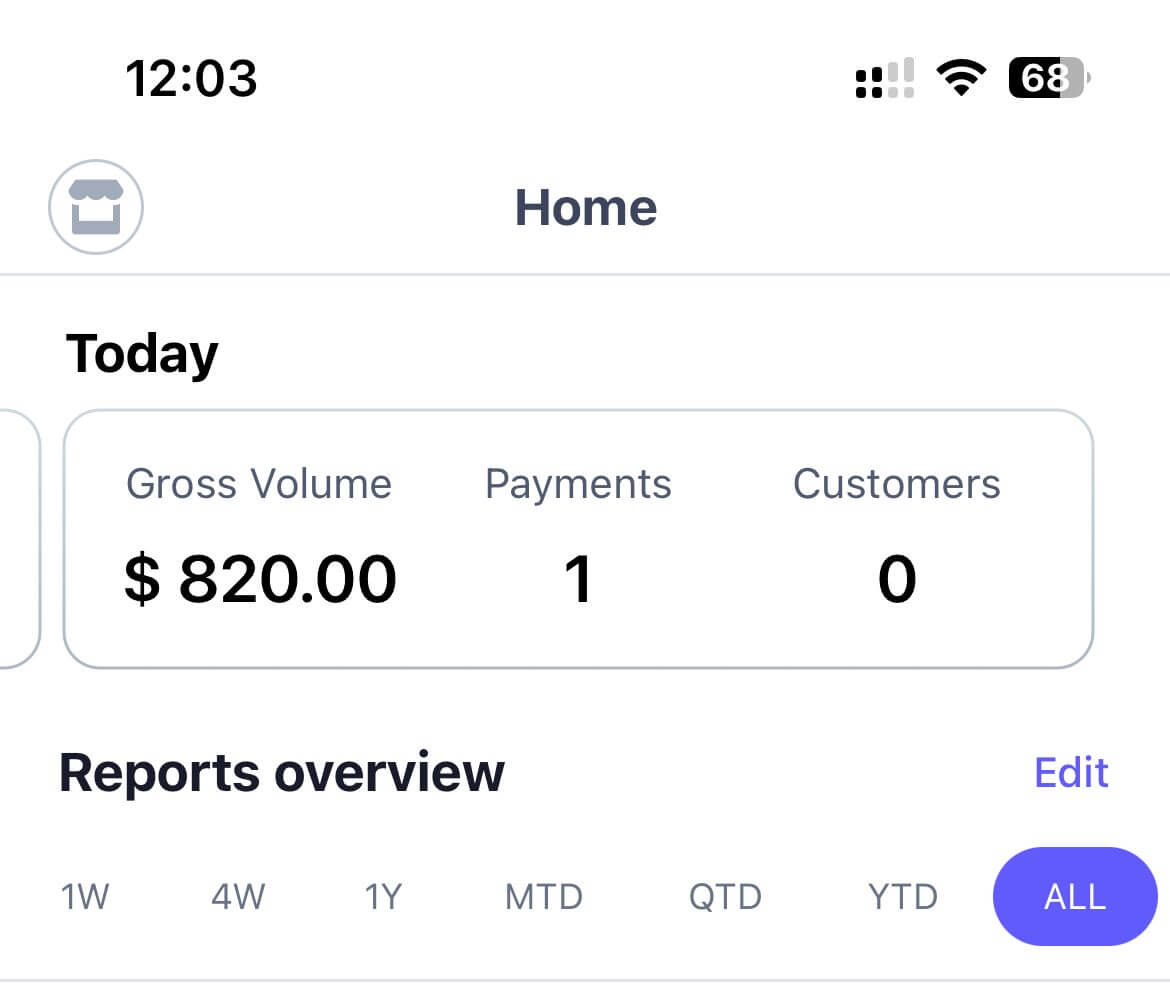The height and width of the screenshot is (1006, 1170).
Task: Tap the cellular signal bars icon
Action: (x=885, y=78)
